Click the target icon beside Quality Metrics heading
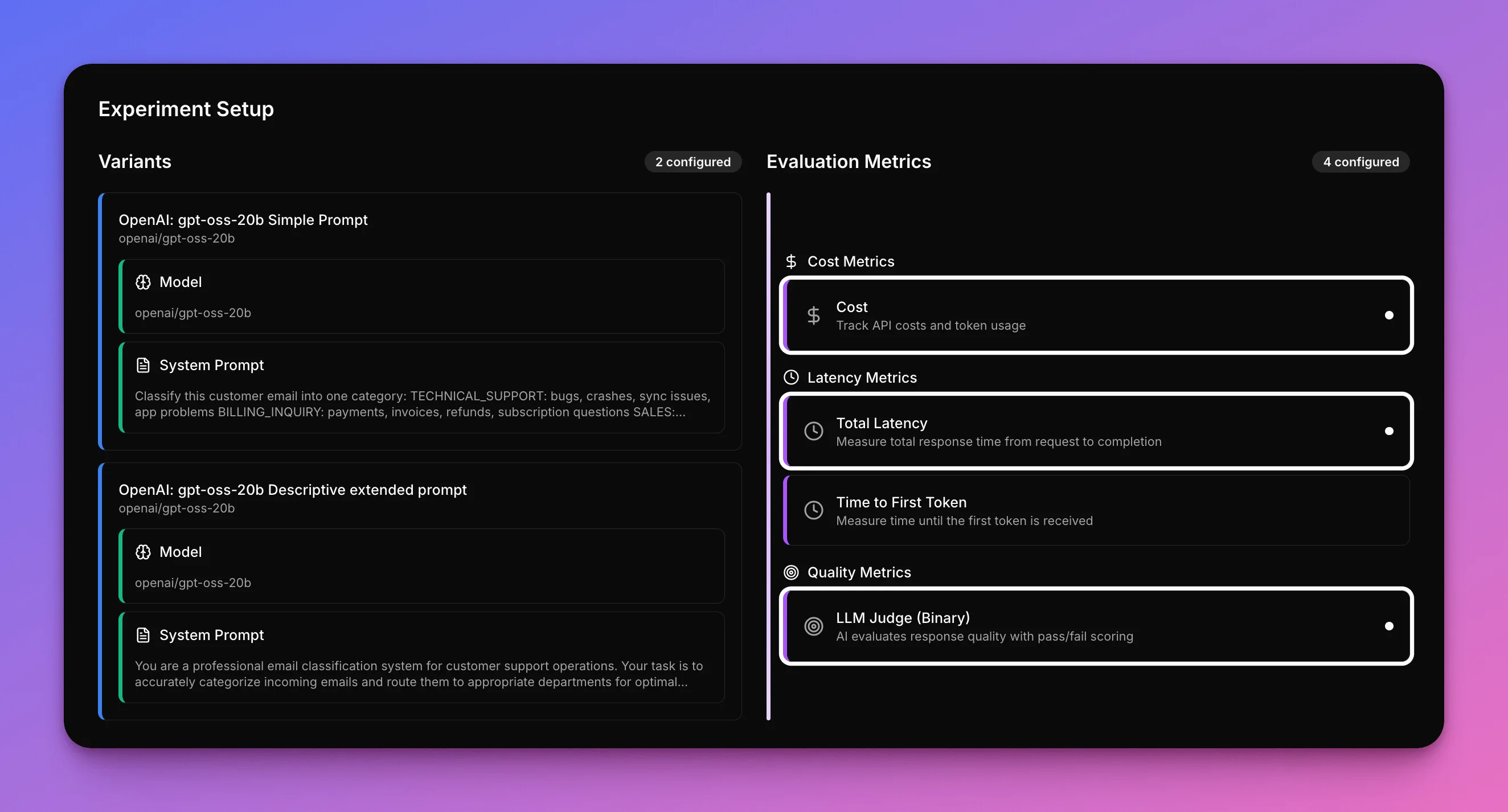 pyautogui.click(x=791, y=572)
